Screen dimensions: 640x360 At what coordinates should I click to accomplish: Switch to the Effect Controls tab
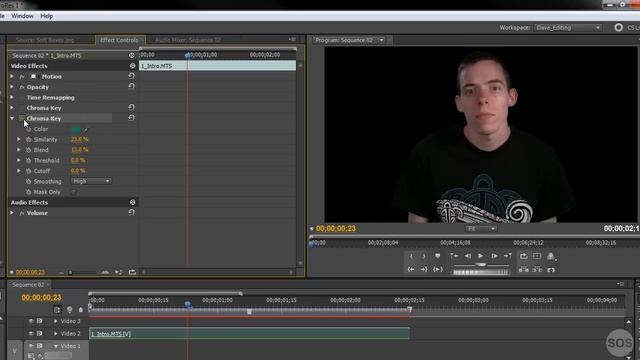[x=119, y=40]
